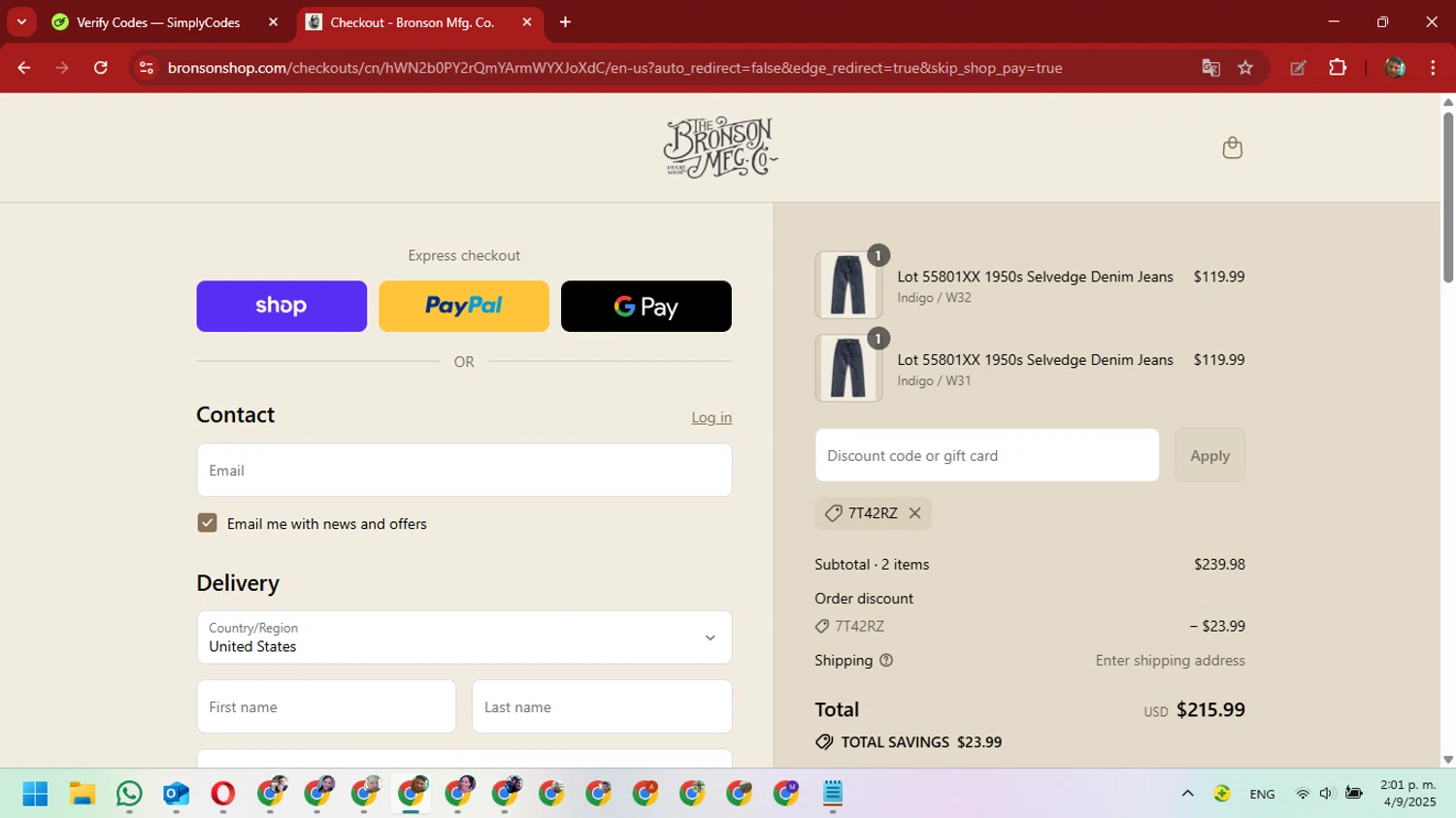Reload the checkout page
This screenshot has height=818, width=1456.
point(101,68)
